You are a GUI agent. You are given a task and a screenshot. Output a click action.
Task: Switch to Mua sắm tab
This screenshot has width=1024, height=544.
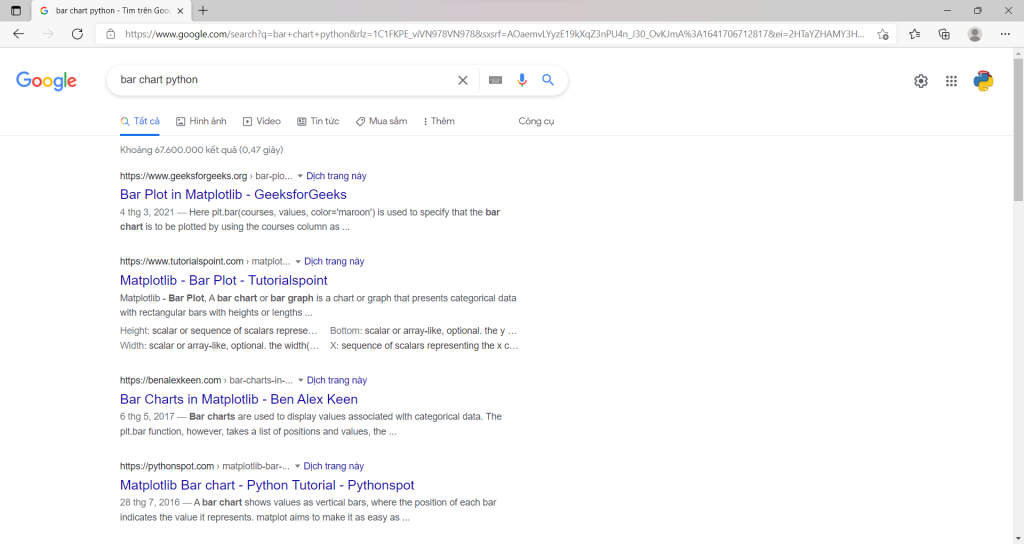tap(381, 121)
